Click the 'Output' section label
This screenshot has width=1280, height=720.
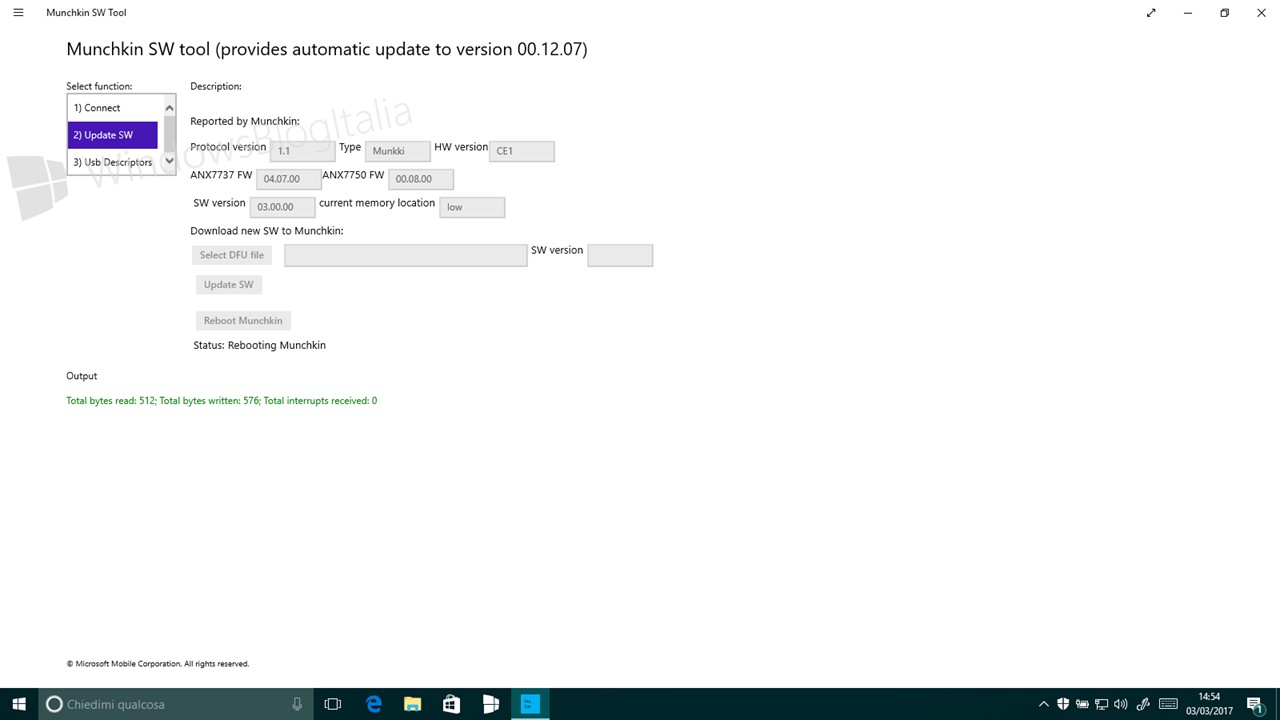[x=82, y=376]
